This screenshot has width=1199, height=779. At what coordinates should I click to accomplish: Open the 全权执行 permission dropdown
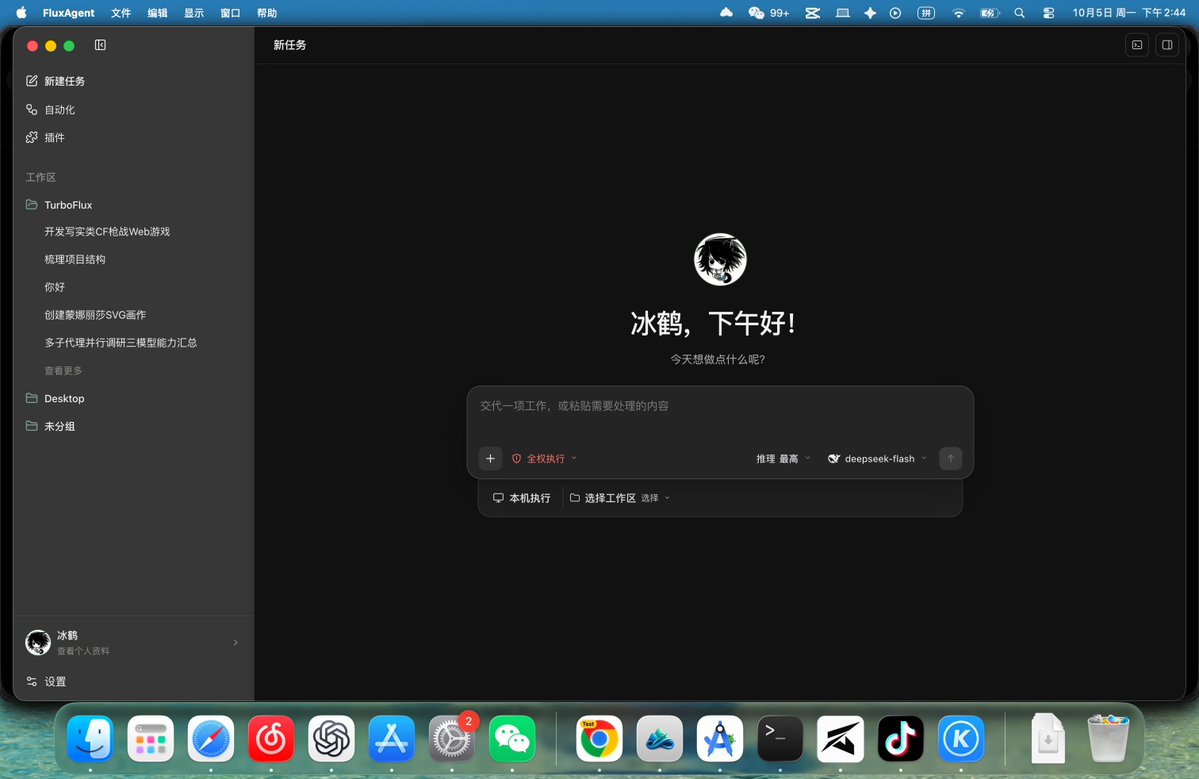[544, 459]
